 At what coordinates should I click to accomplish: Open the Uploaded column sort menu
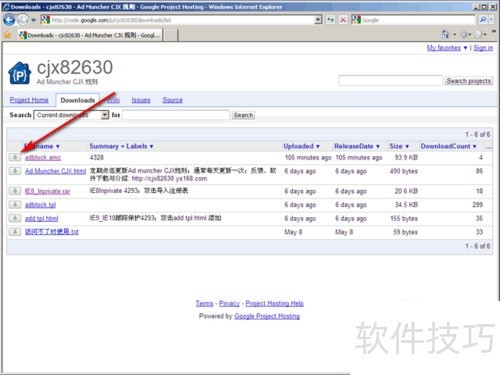coord(302,146)
